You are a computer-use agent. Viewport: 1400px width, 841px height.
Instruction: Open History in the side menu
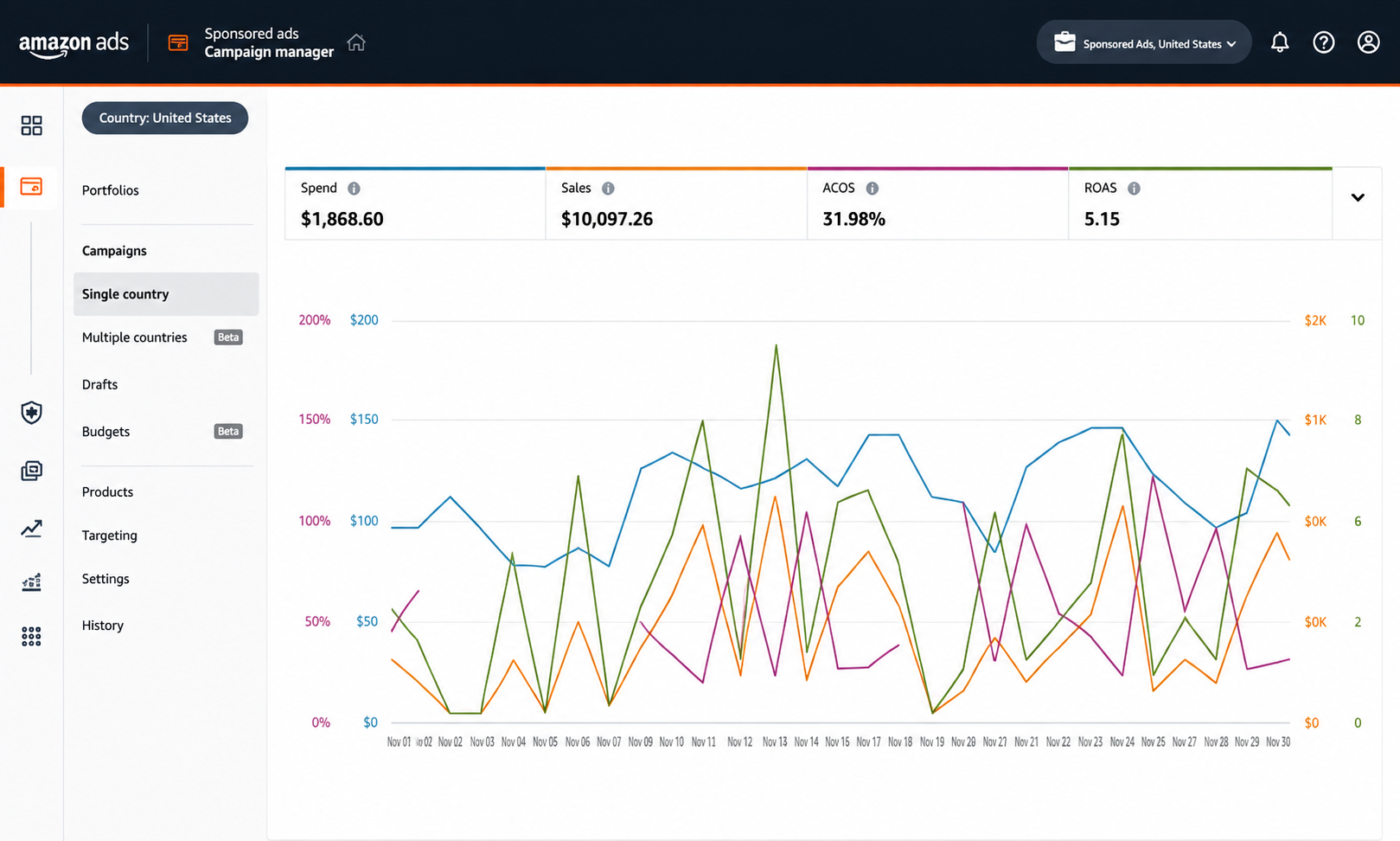102,626
